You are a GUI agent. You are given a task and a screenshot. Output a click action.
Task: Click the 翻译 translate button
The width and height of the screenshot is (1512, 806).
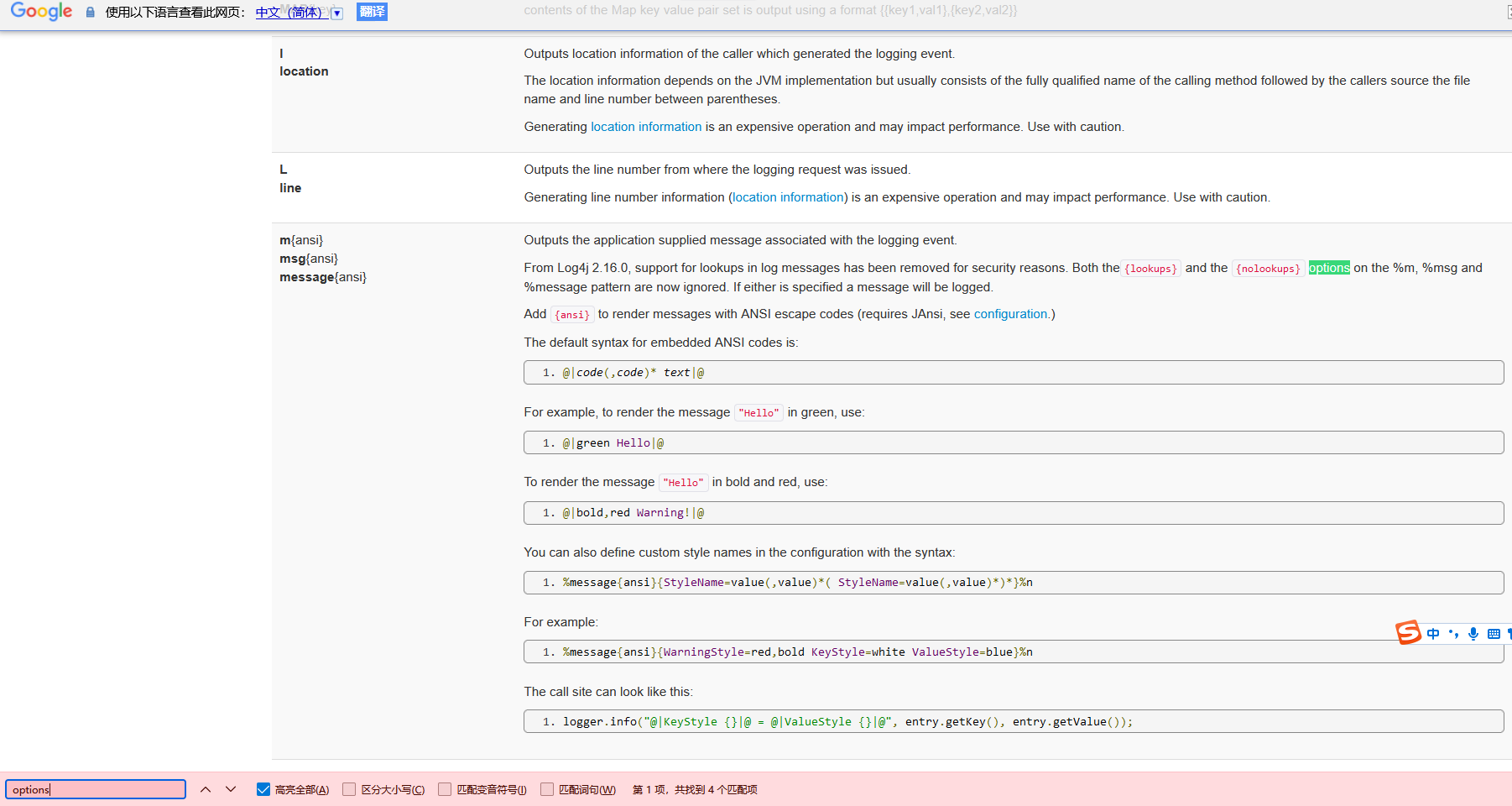[372, 12]
